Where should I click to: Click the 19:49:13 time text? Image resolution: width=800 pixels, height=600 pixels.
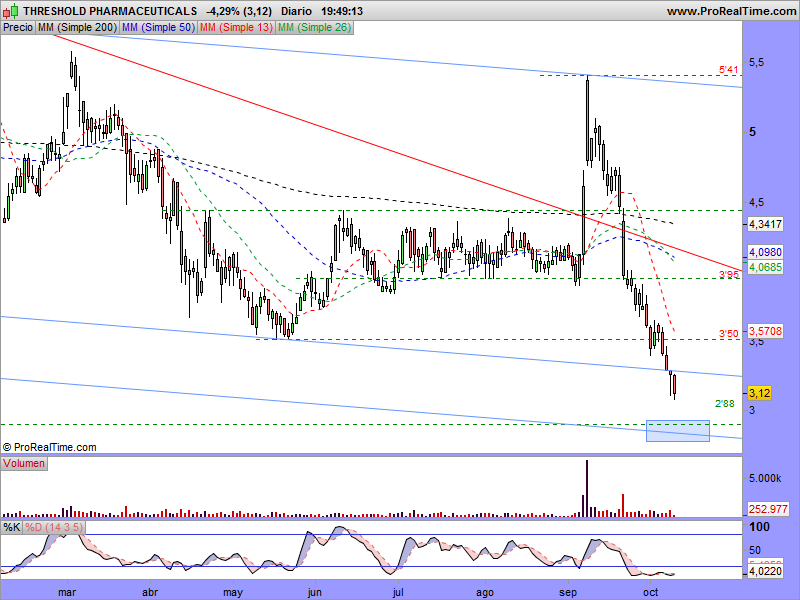pyautogui.click(x=342, y=11)
